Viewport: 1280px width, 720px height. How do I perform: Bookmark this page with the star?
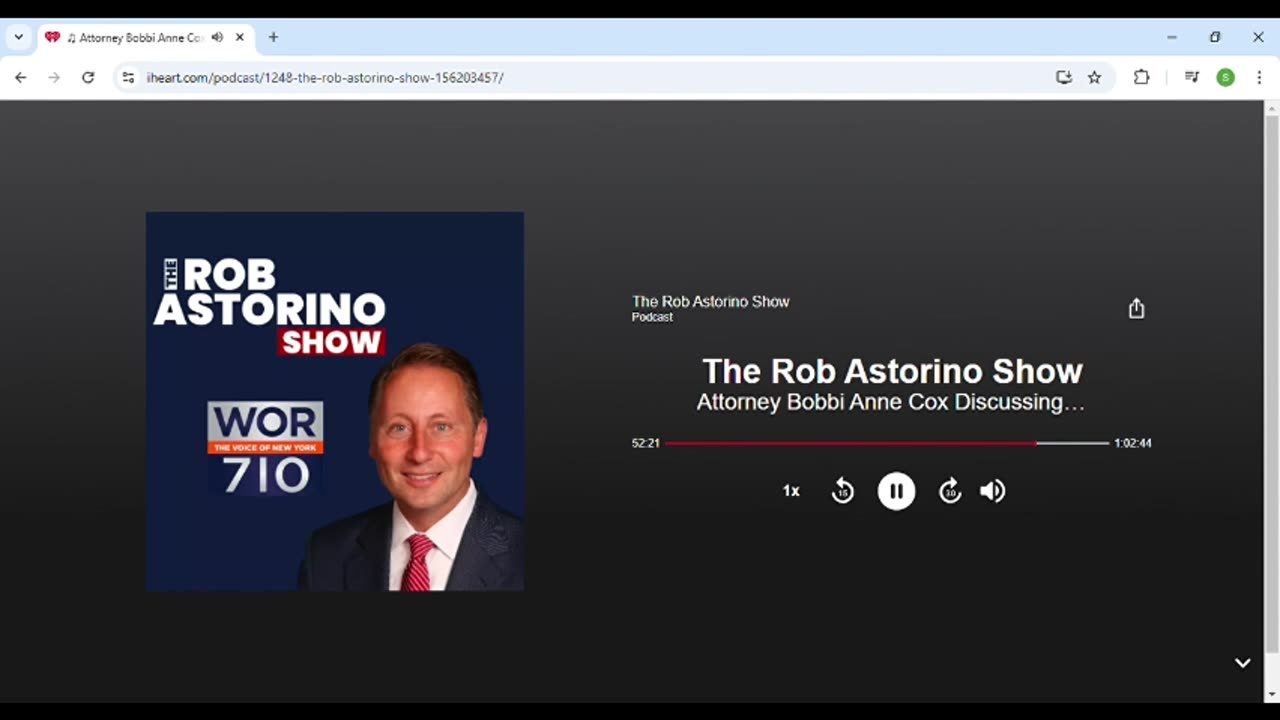pyautogui.click(x=1094, y=77)
